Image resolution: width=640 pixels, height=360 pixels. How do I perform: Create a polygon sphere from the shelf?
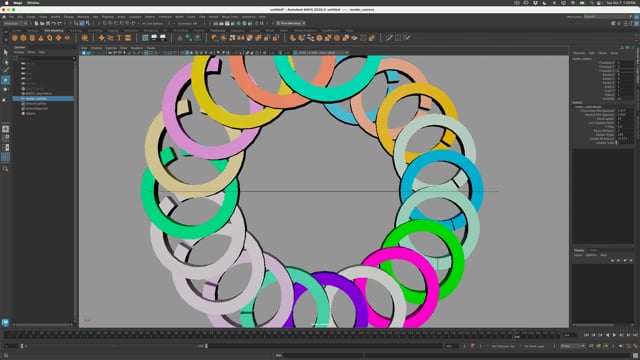pos(15,38)
